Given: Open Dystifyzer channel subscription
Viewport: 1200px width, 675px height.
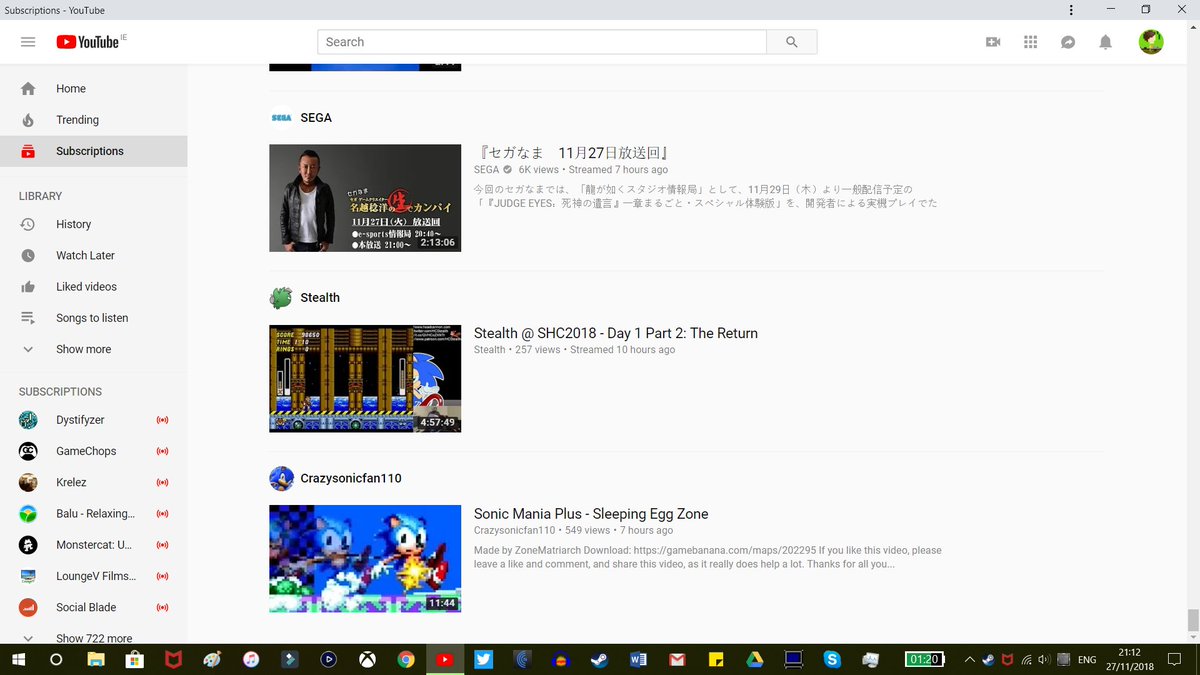Looking at the screenshot, I should pos(93,420).
